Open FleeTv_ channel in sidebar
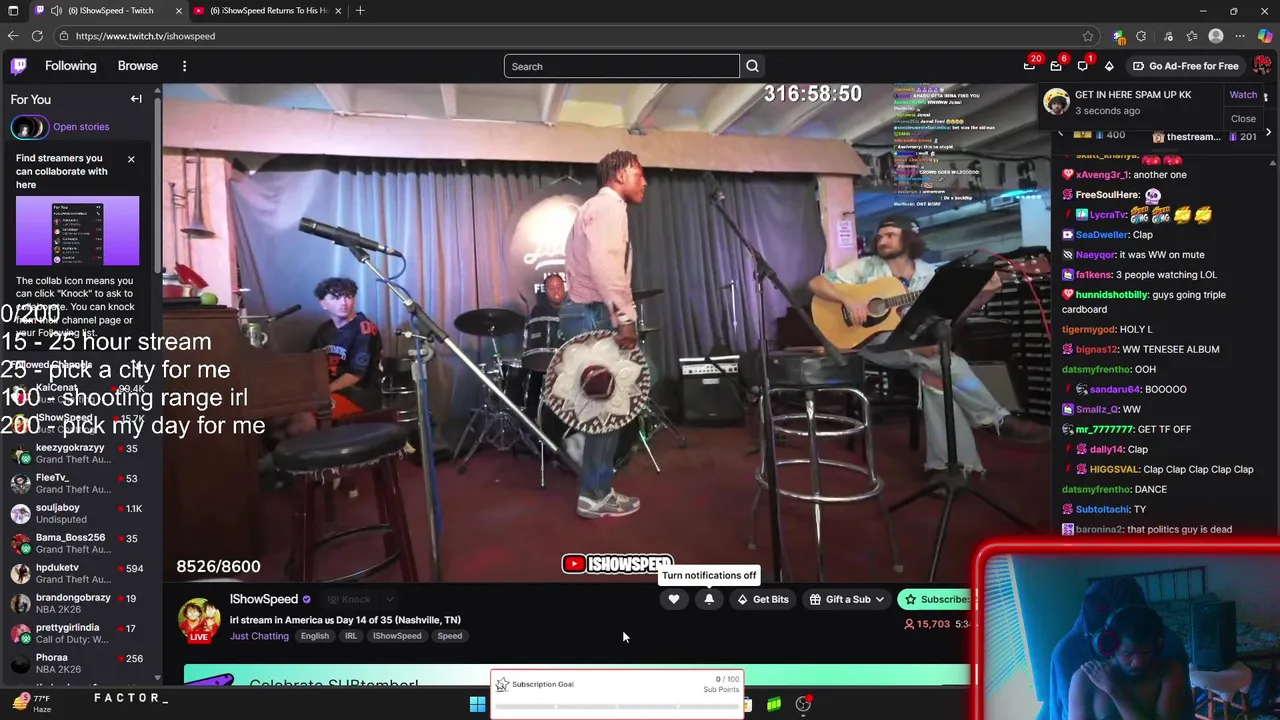1280x720 pixels. [x=77, y=484]
